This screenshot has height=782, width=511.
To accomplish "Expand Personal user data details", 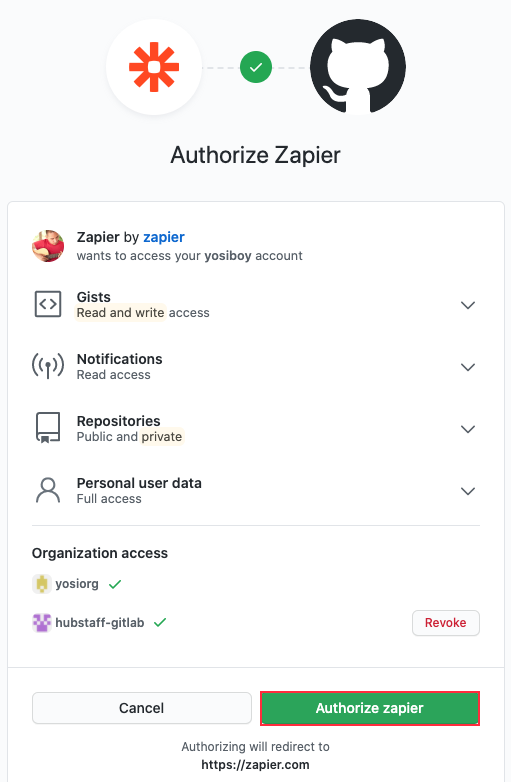I will coord(468,491).
